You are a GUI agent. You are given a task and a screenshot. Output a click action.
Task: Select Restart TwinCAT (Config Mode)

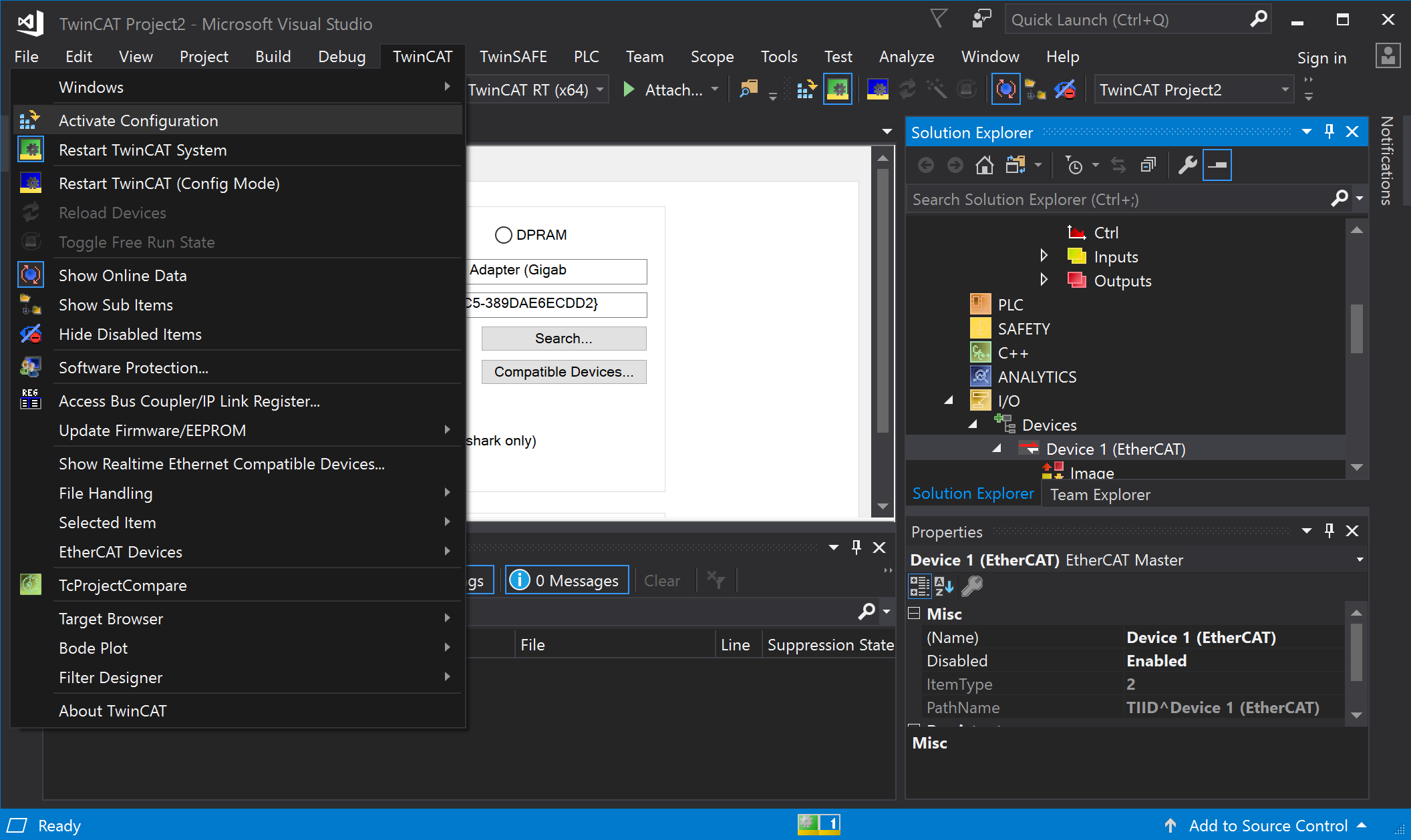point(238,184)
